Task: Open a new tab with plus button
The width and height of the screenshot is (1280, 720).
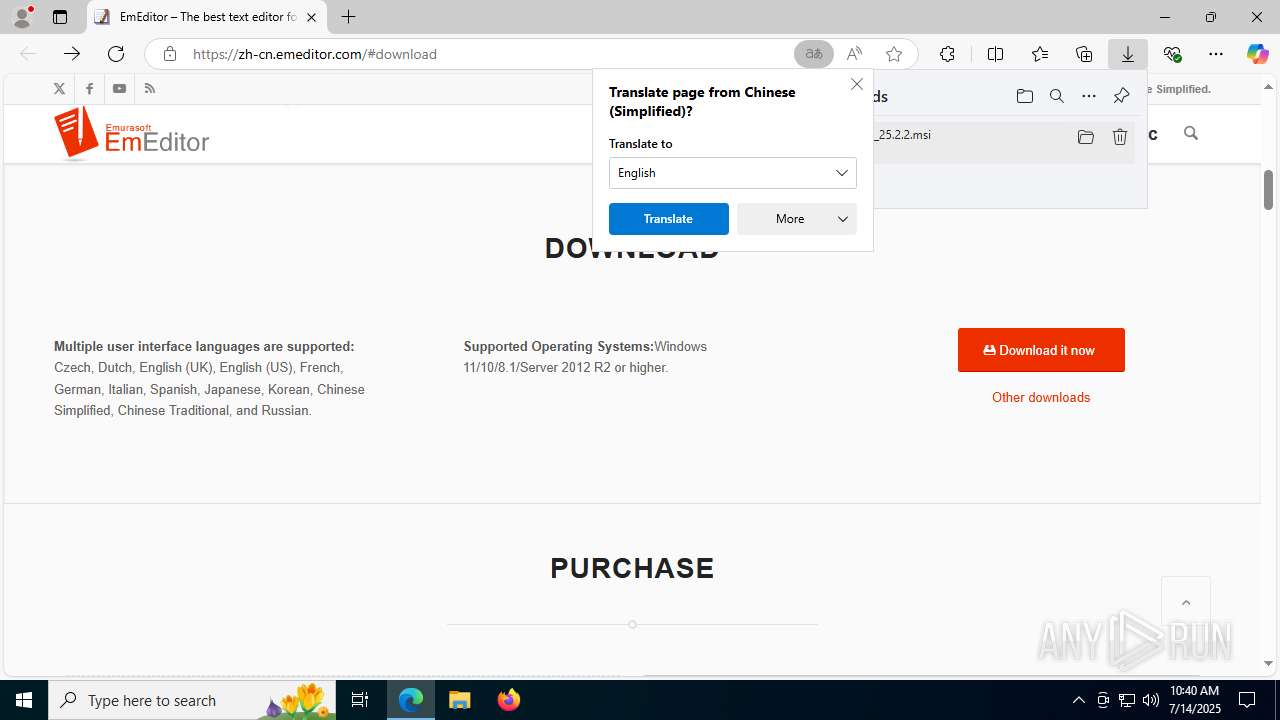Action: coord(348,17)
